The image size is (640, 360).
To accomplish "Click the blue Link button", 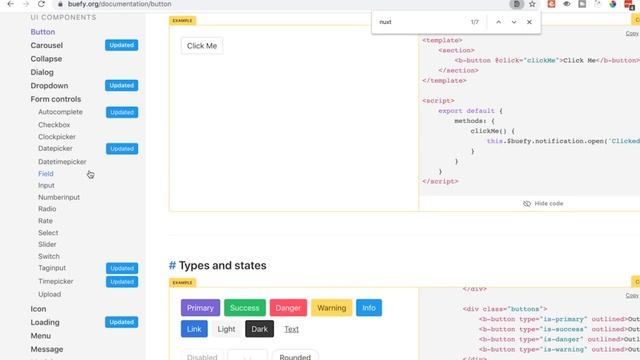I will tap(194, 329).
